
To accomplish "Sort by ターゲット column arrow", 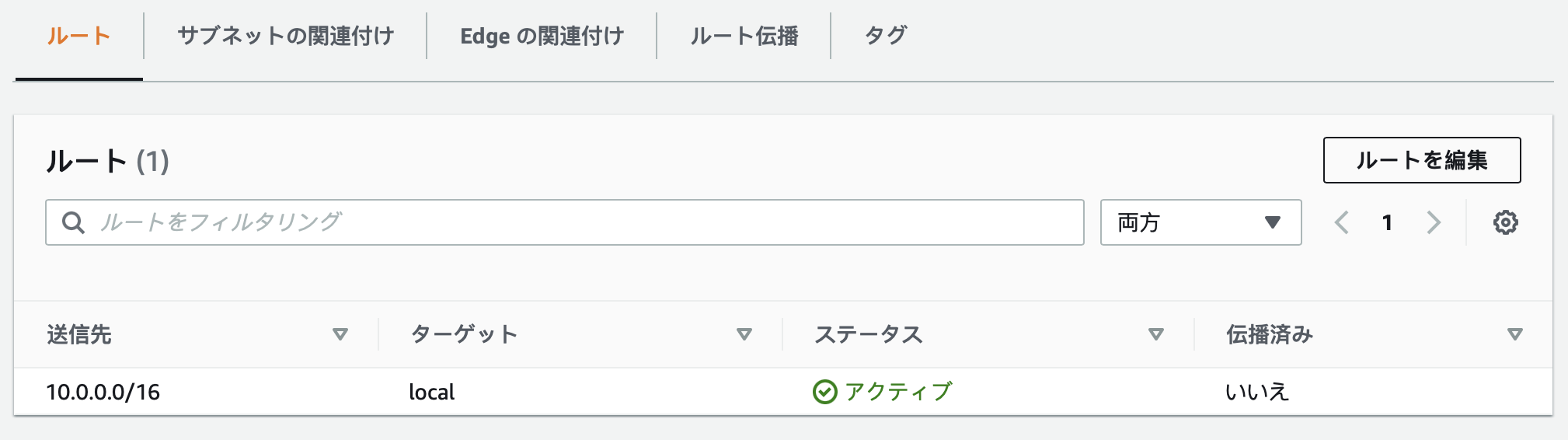I will tap(744, 334).
